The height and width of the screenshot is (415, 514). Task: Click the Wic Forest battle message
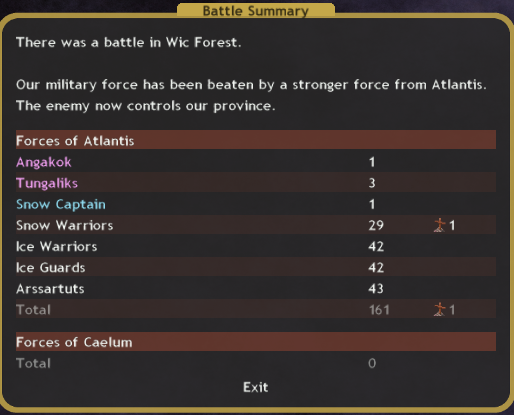pyautogui.click(x=129, y=42)
